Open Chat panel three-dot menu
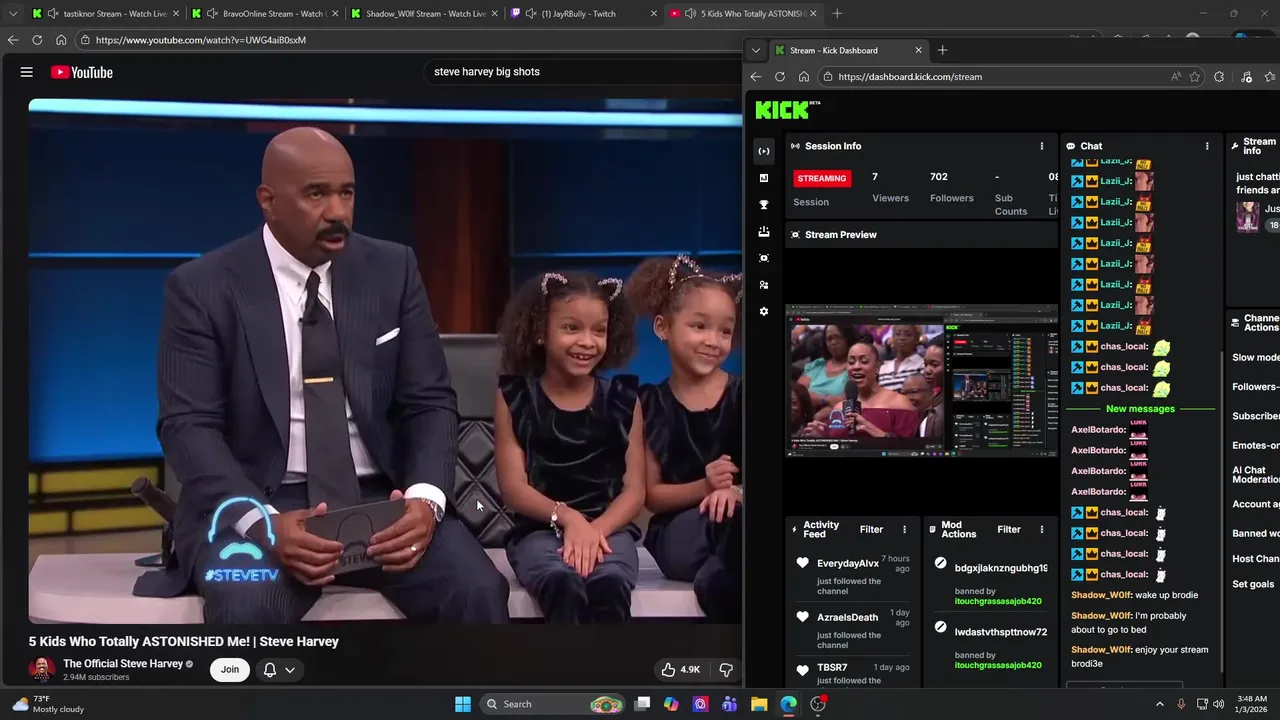The image size is (1280, 720). (1207, 146)
